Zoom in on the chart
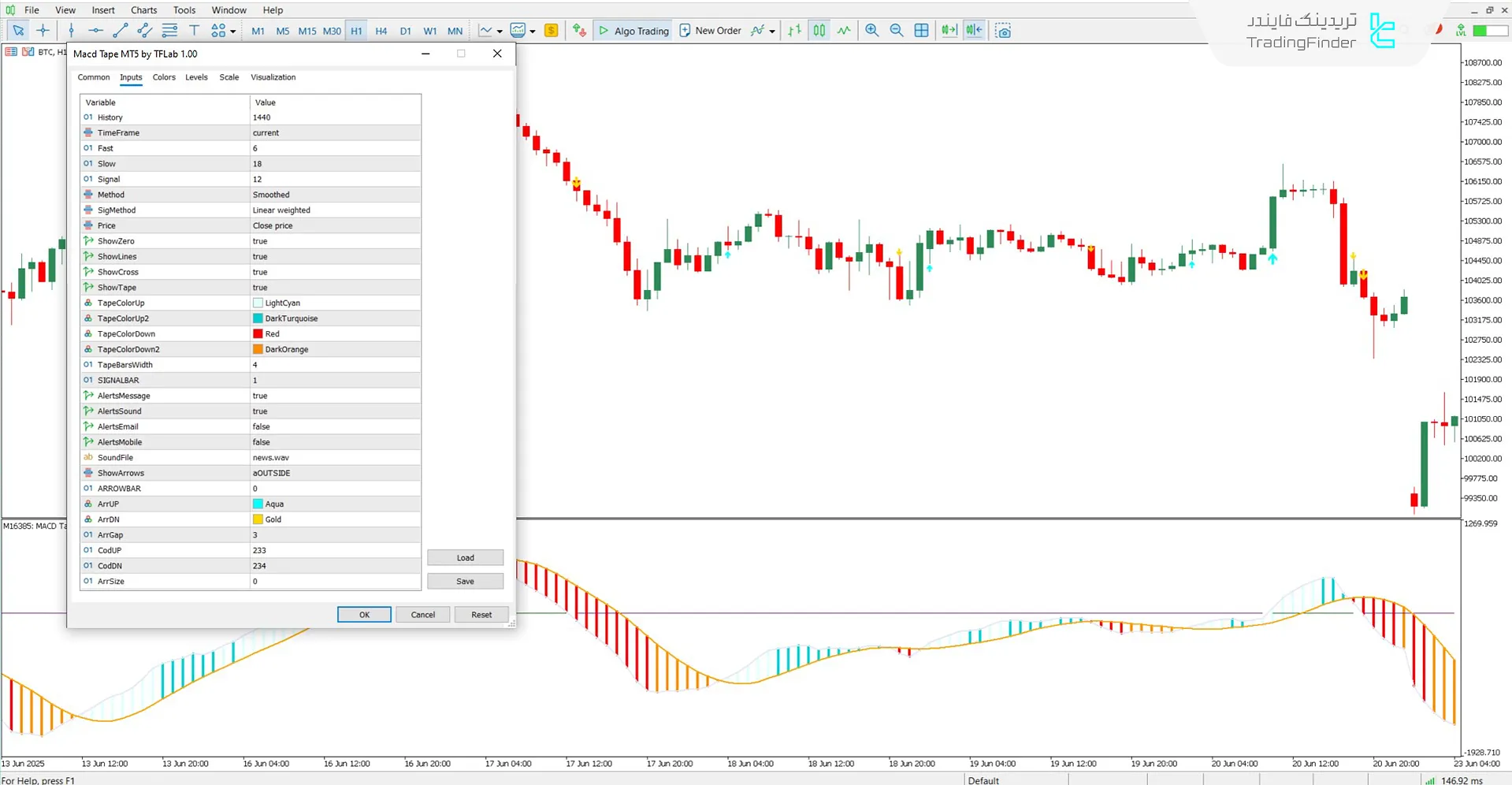This screenshot has height=785, width=1512. coord(871,30)
